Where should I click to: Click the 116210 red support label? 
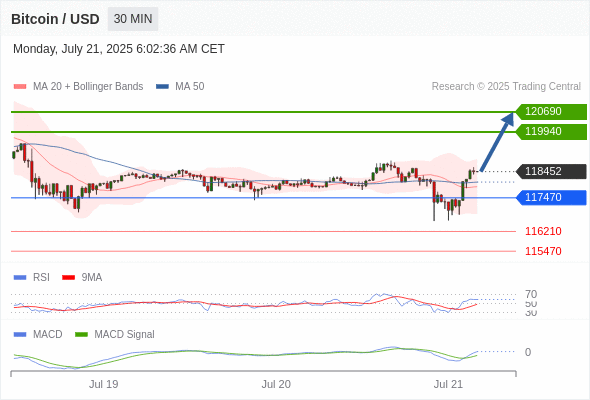[x=543, y=231]
